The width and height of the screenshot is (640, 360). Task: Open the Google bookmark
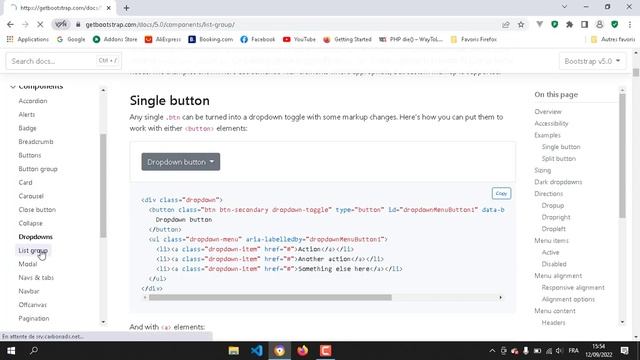click(x=71, y=39)
